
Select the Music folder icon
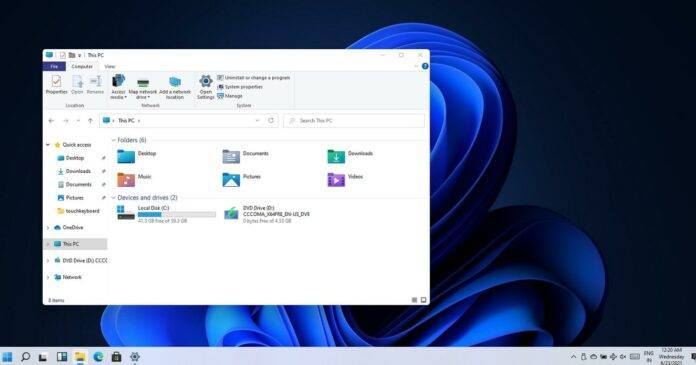point(126,179)
